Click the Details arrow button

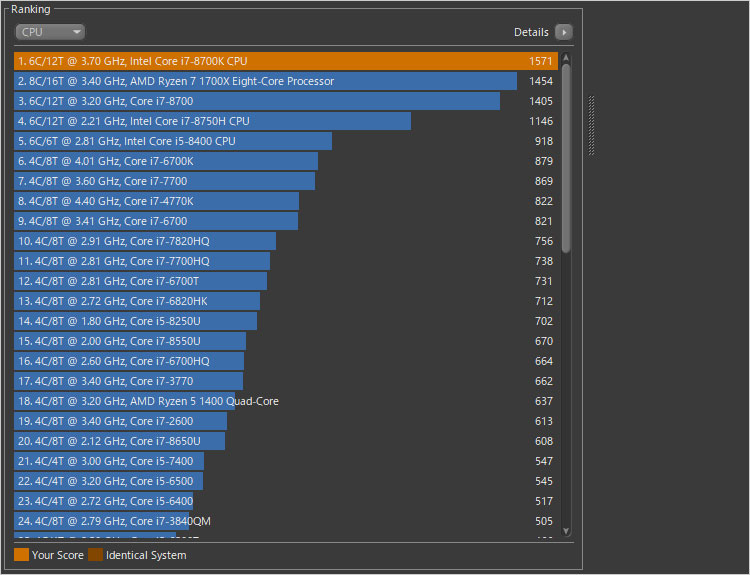click(564, 32)
